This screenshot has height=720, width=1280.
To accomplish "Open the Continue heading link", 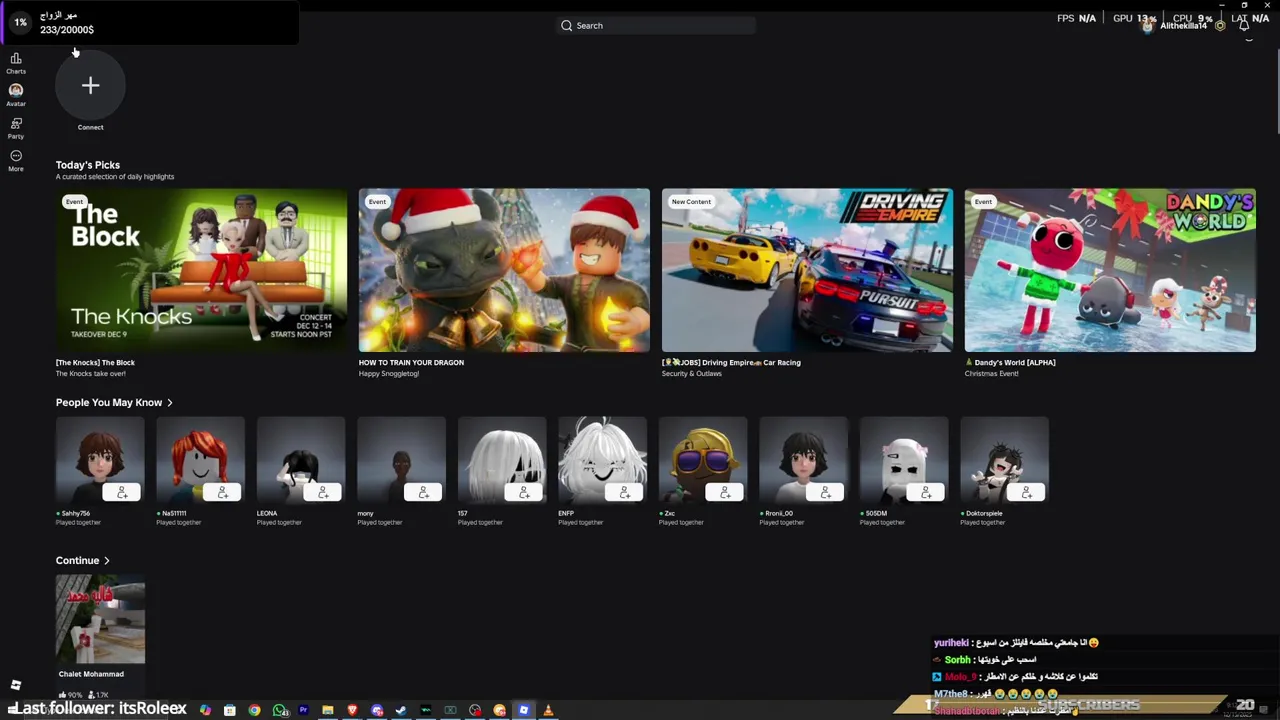I will [77, 561].
